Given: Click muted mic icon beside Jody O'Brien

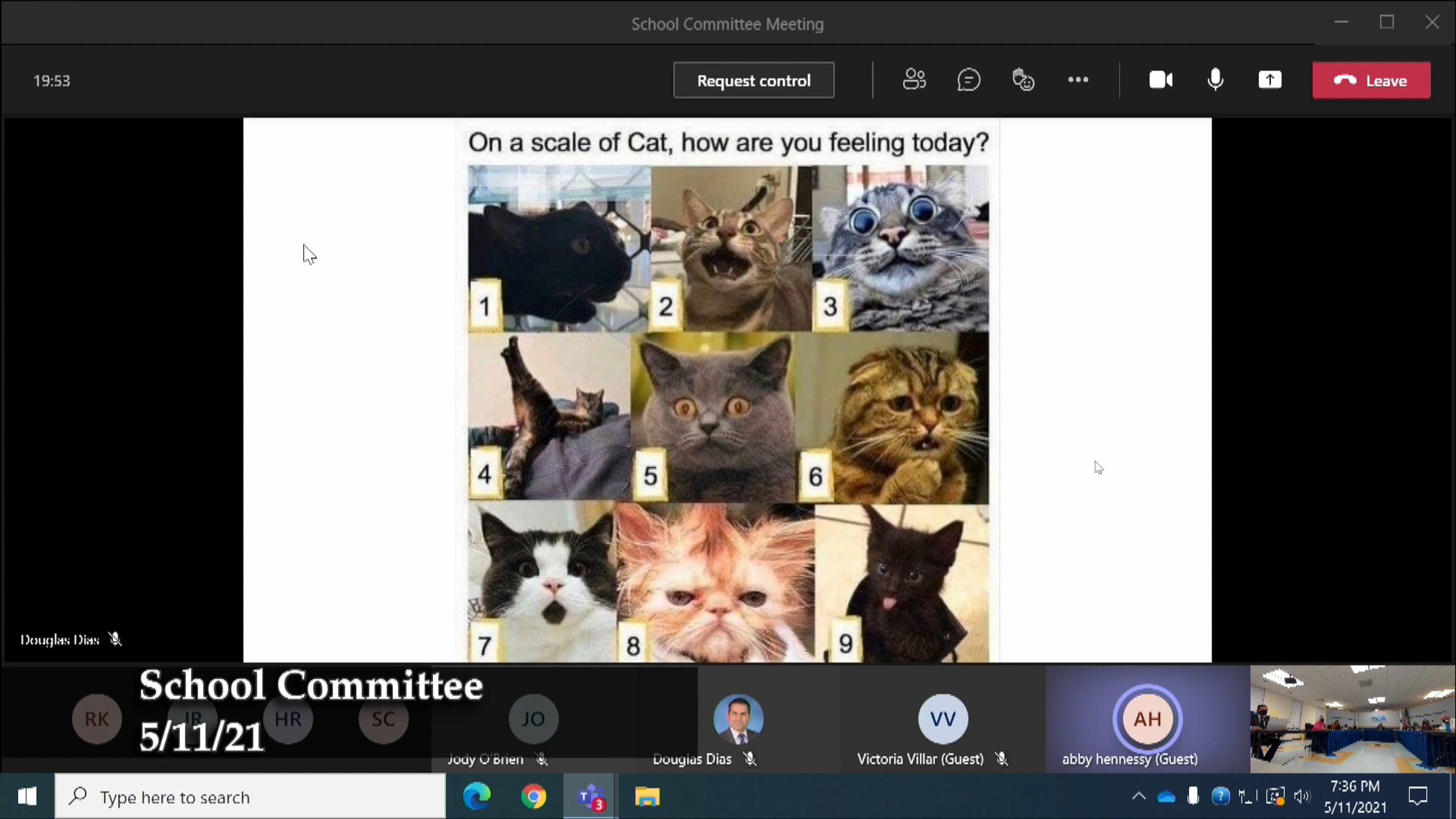Looking at the screenshot, I should (542, 759).
